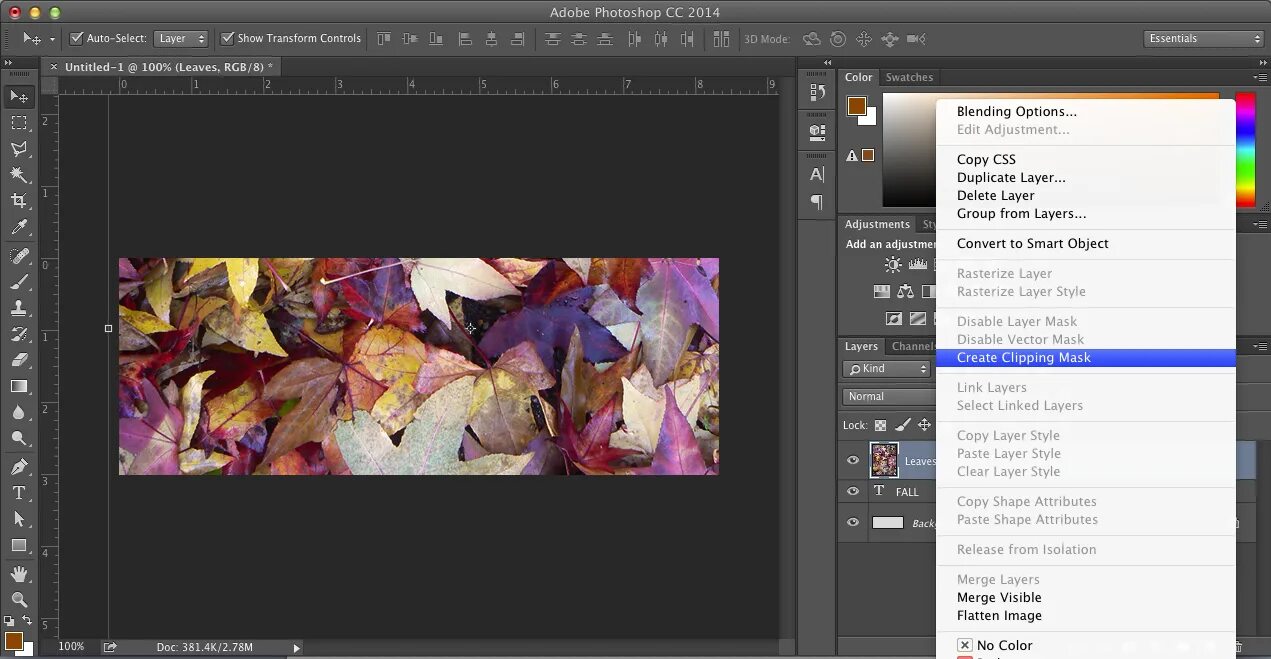This screenshot has width=1271, height=659.
Task: Open the Auto-Select Layer dropdown
Action: pyautogui.click(x=181, y=39)
